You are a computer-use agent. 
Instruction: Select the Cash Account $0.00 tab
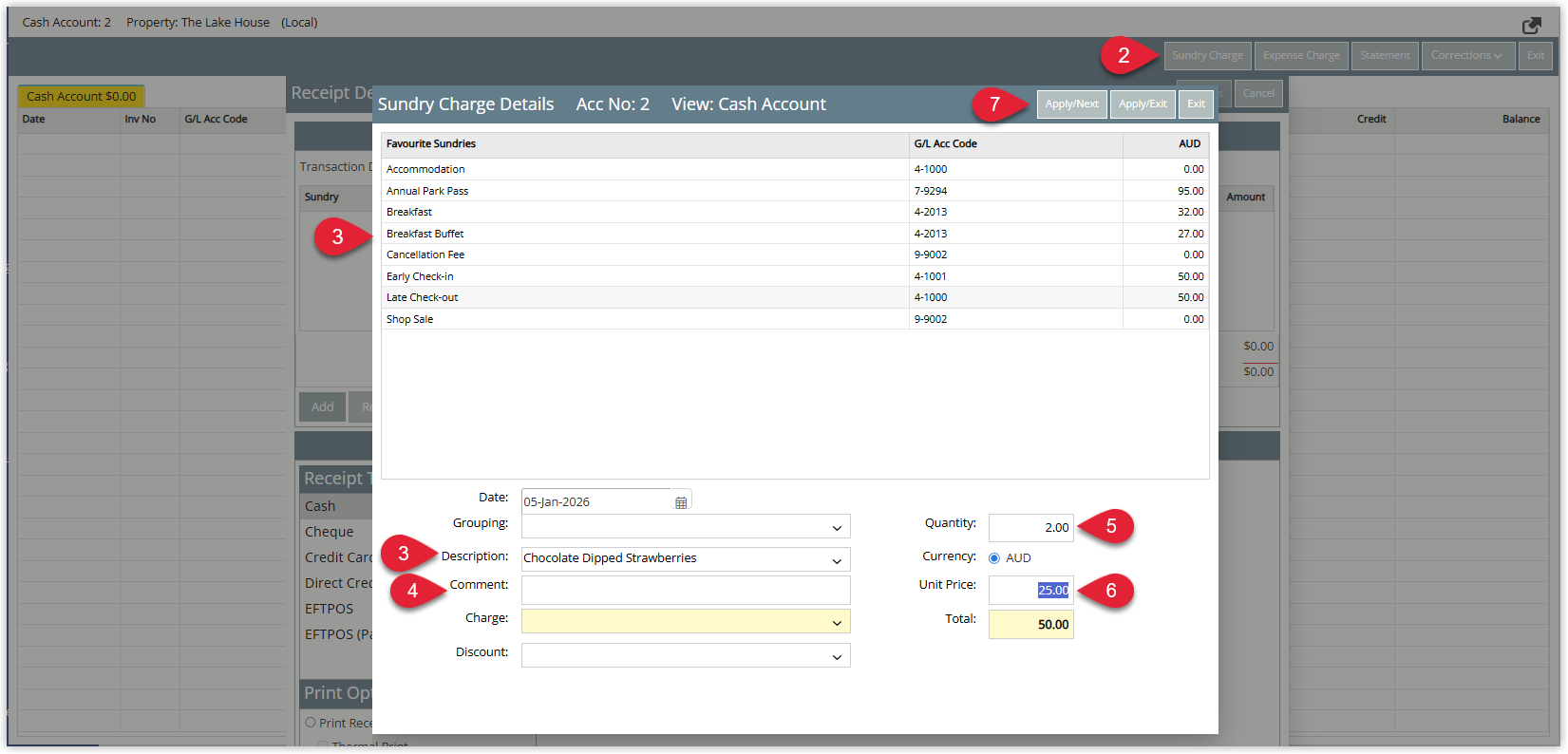(x=81, y=96)
